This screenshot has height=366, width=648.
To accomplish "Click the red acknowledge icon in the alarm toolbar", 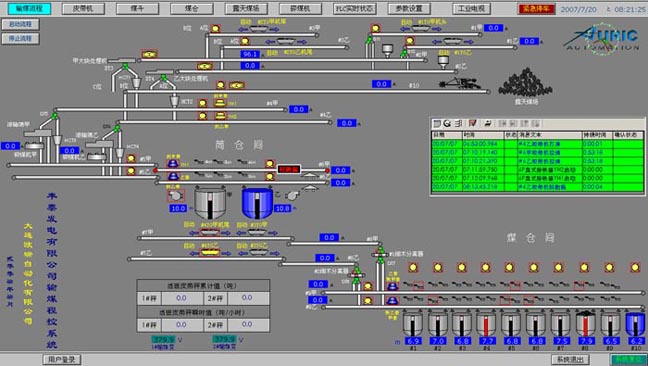I will pos(473,124).
